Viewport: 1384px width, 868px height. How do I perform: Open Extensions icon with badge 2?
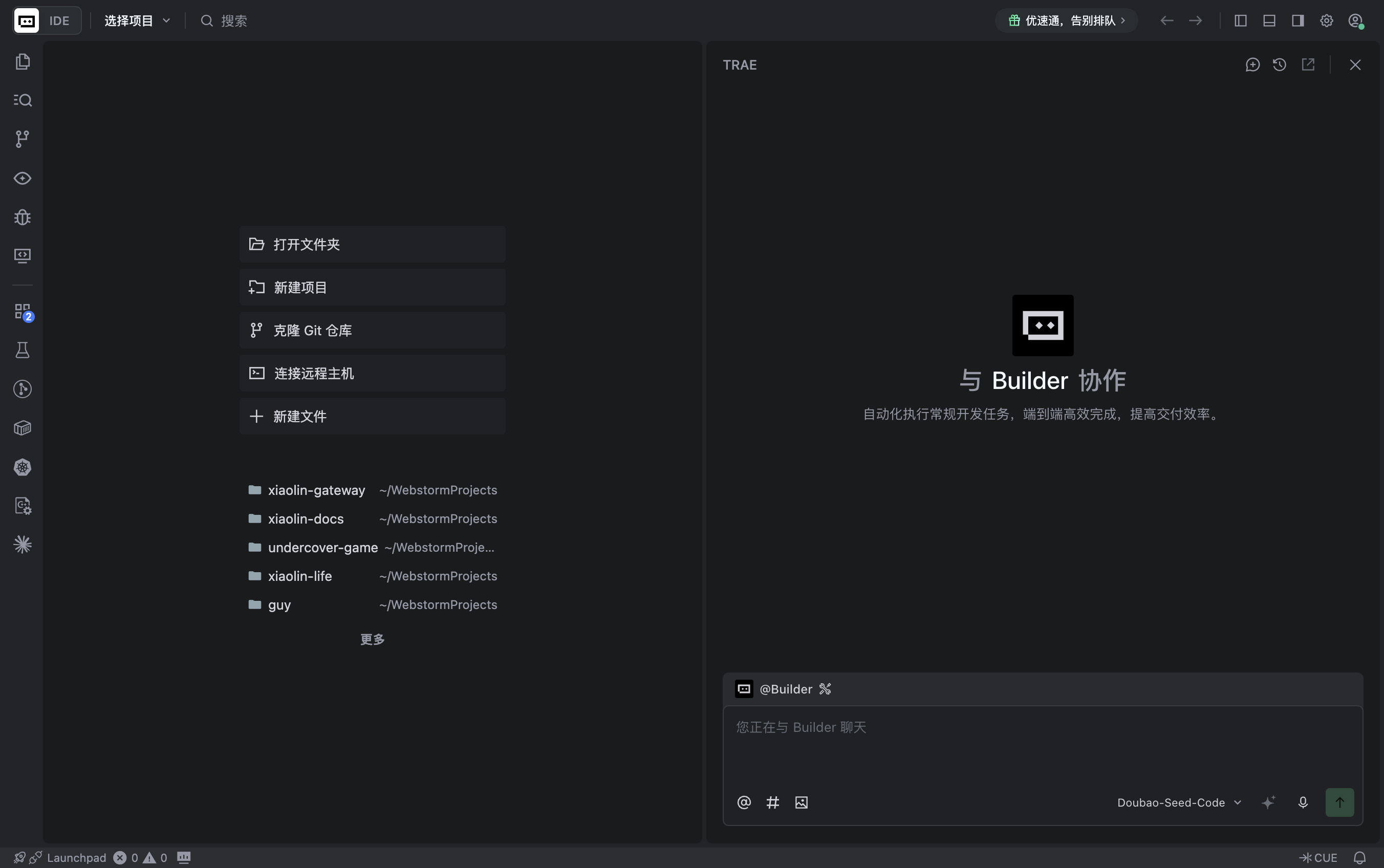click(24, 312)
